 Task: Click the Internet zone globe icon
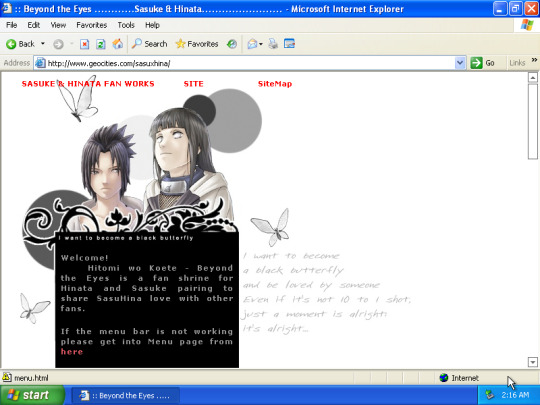(444, 378)
